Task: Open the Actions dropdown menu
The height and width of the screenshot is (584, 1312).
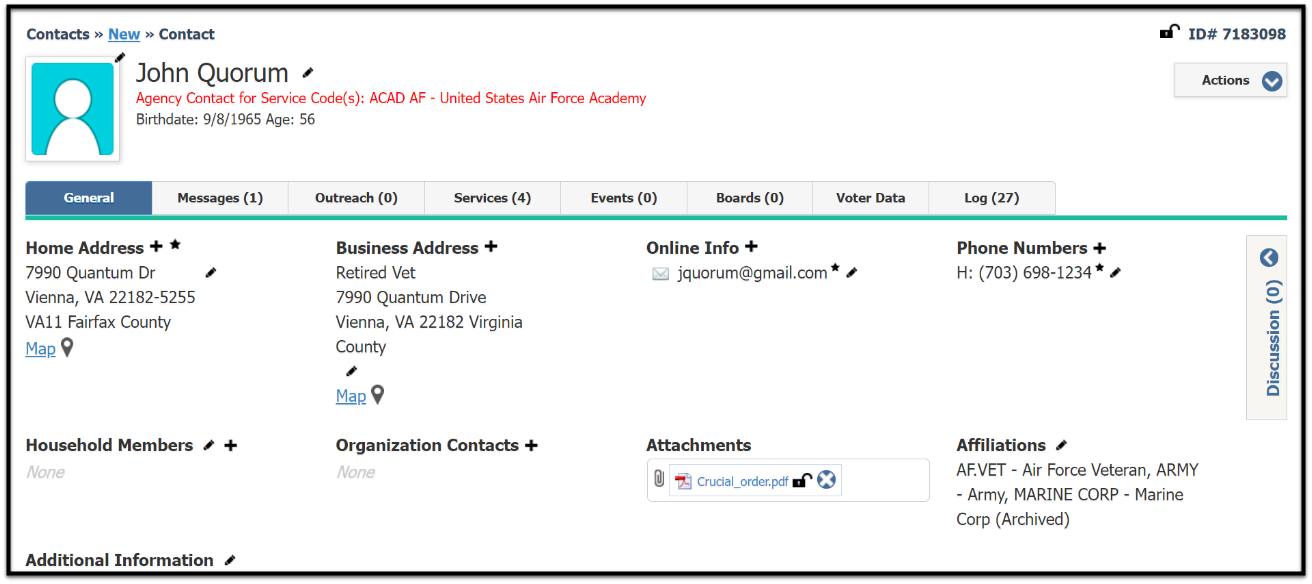Action: (1230, 81)
